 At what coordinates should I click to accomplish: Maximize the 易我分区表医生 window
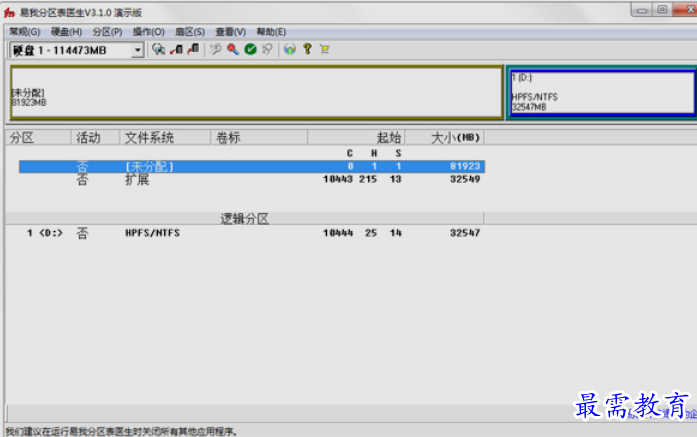[x=662, y=10]
